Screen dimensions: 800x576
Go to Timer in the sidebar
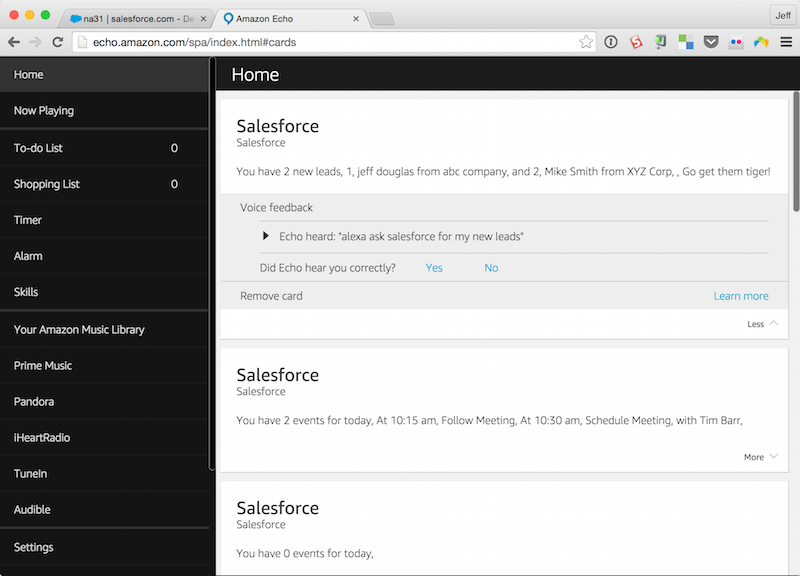tap(104, 220)
